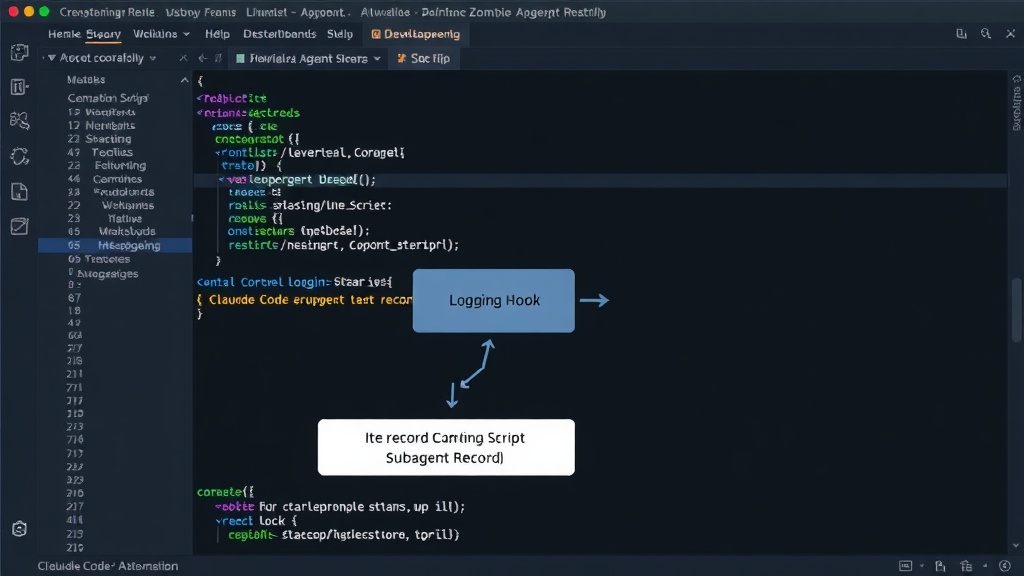Switch to the Sac flip tab
This screenshot has height=576, width=1024.
[x=424, y=59]
